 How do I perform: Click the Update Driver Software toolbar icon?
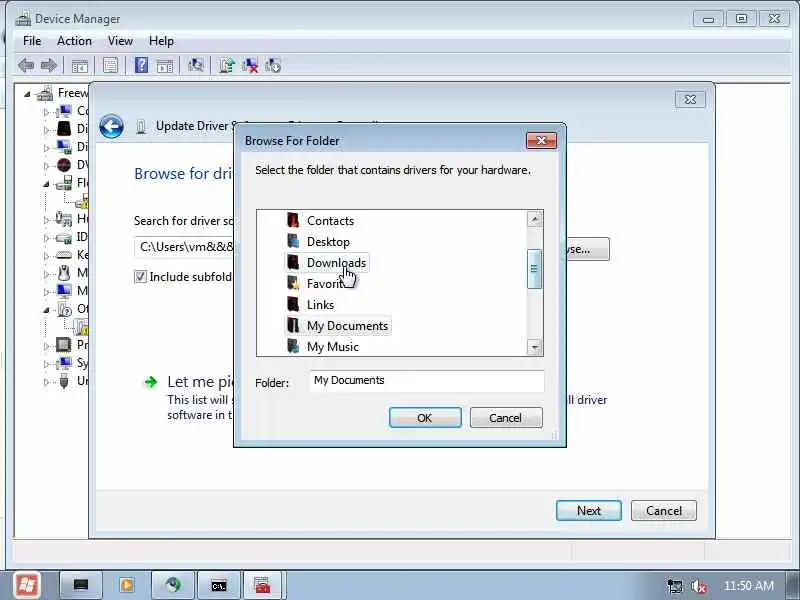tap(227, 65)
